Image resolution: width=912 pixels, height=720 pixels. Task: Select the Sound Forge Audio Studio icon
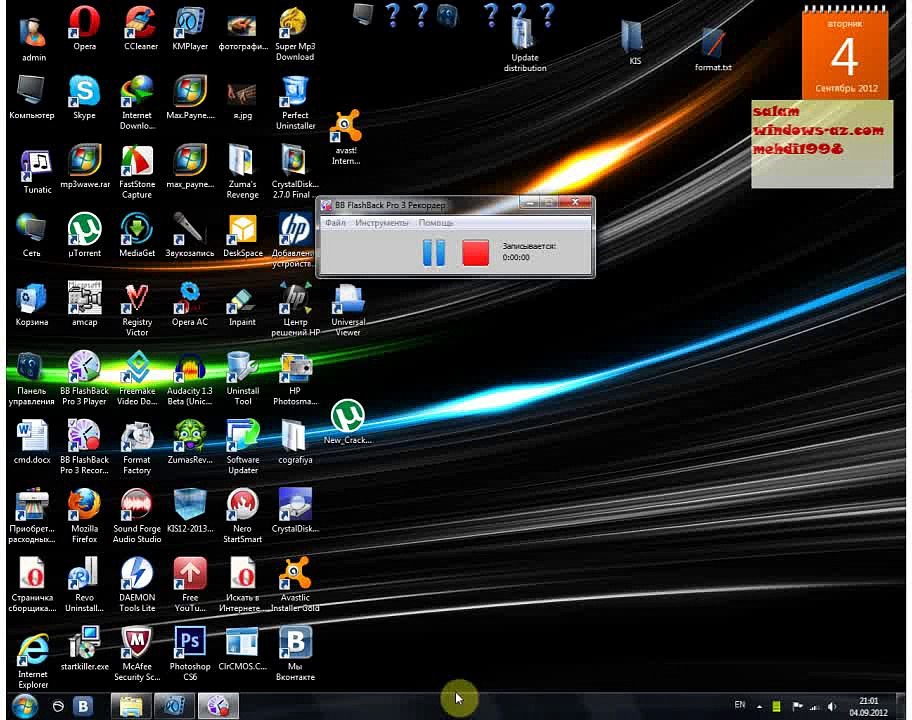[137, 516]
